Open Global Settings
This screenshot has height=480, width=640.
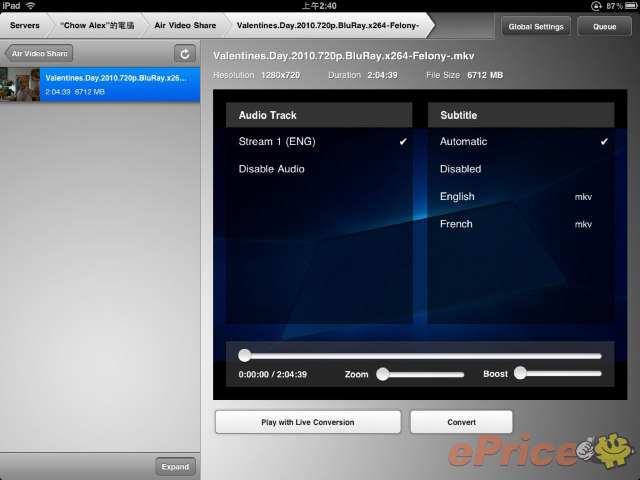[535, 26]
